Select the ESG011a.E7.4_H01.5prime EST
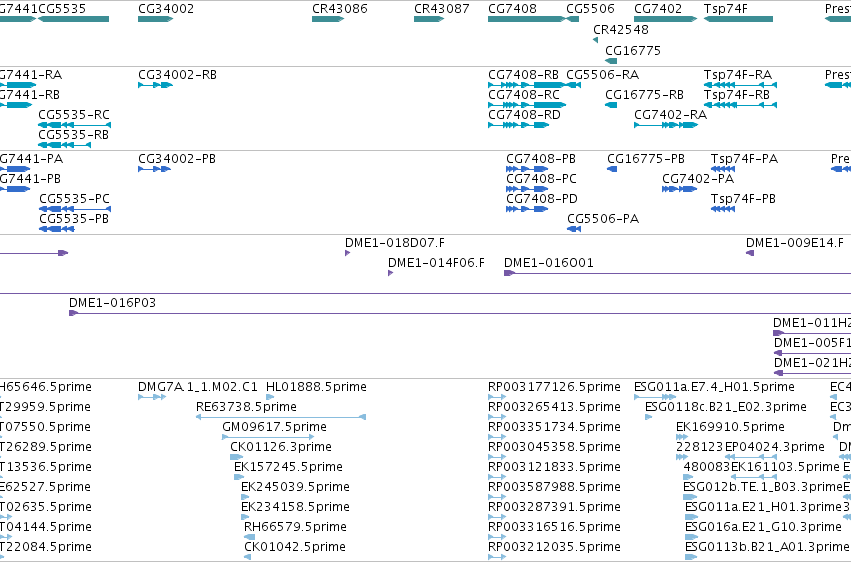The width and height of the screenshot is (851, 562). coord(655,398)
